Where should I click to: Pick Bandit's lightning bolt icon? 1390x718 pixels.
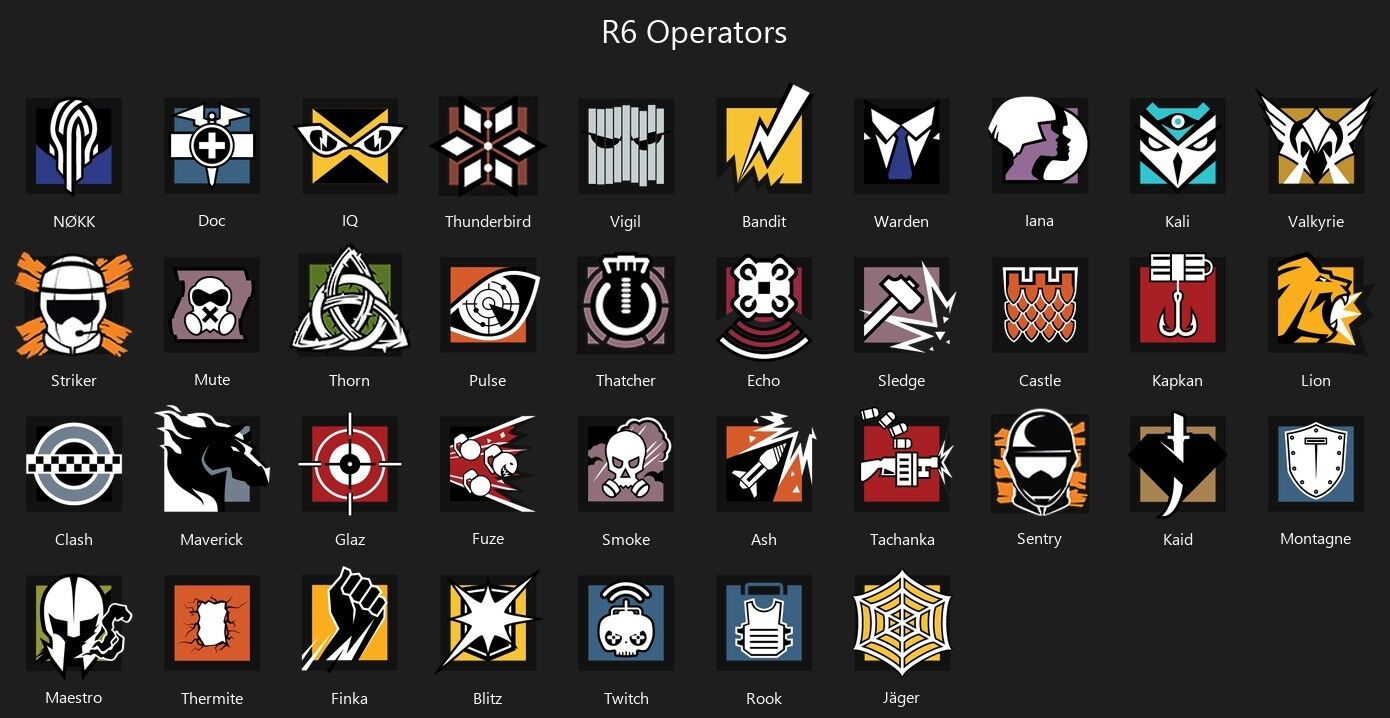(764, 141)
